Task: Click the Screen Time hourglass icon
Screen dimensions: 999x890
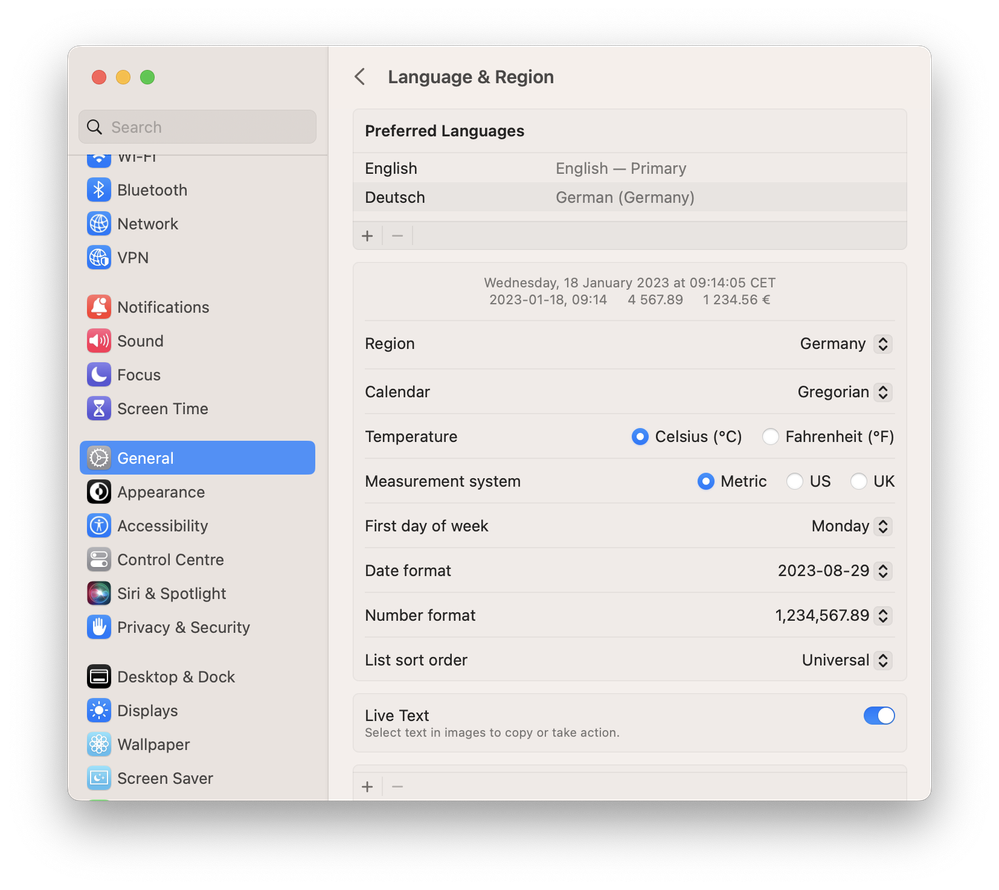Action: [x=99, y=408]
